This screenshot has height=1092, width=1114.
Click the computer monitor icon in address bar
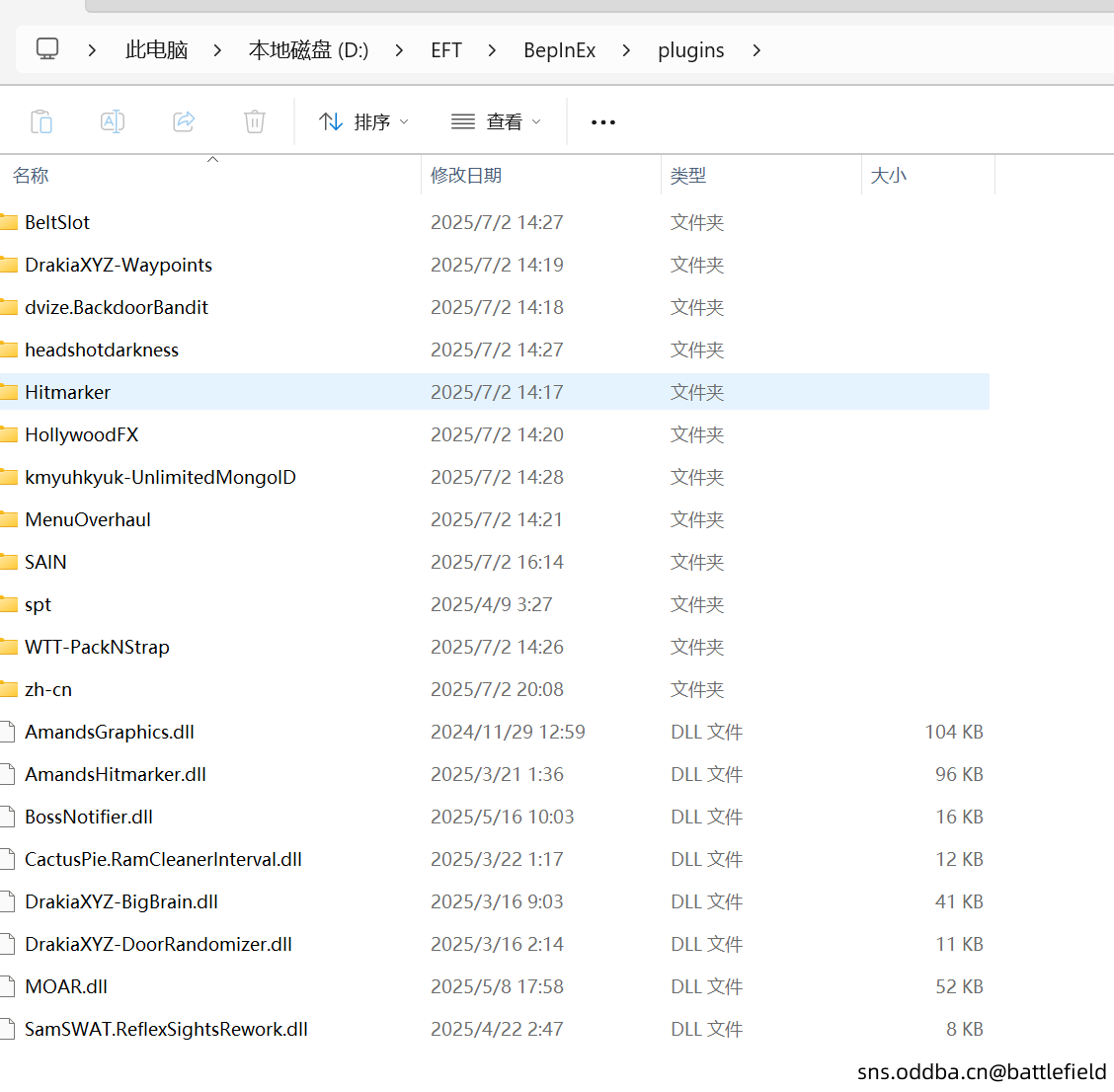click(47, 49)
